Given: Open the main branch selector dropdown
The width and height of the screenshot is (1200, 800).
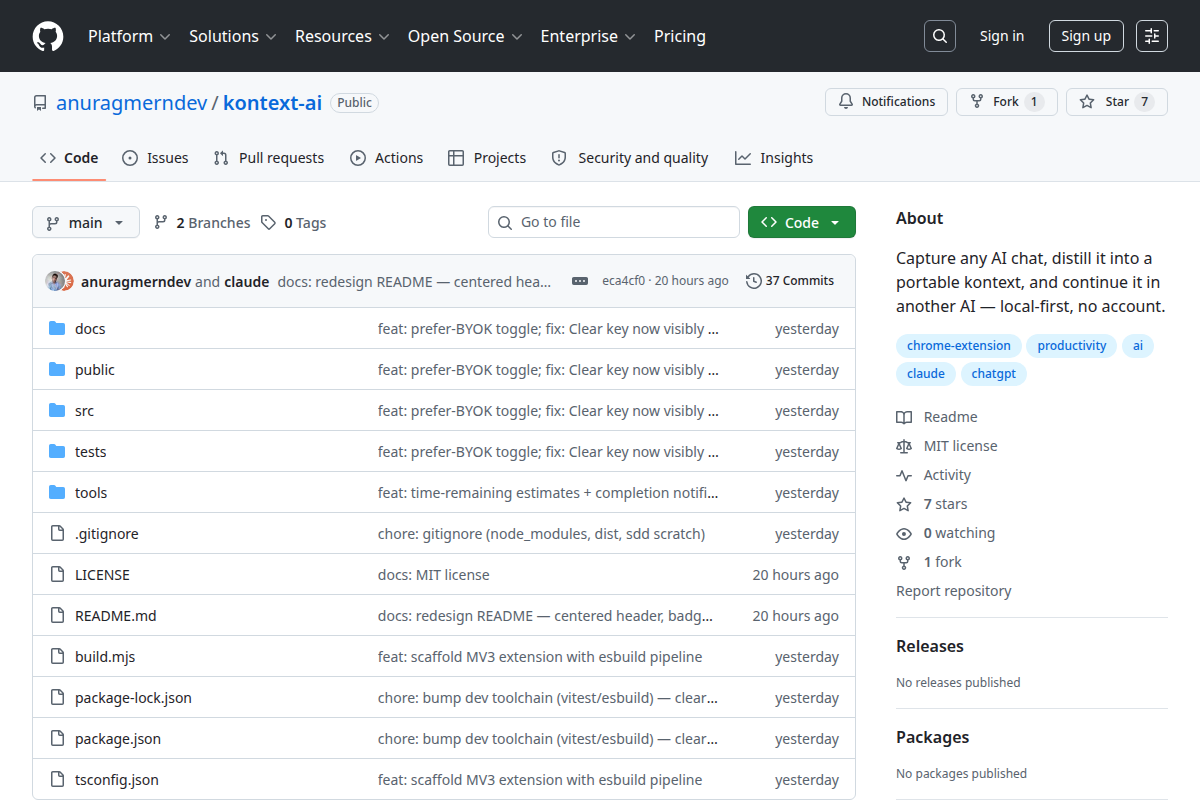Looking at the screenshot, I should point(85,222).
